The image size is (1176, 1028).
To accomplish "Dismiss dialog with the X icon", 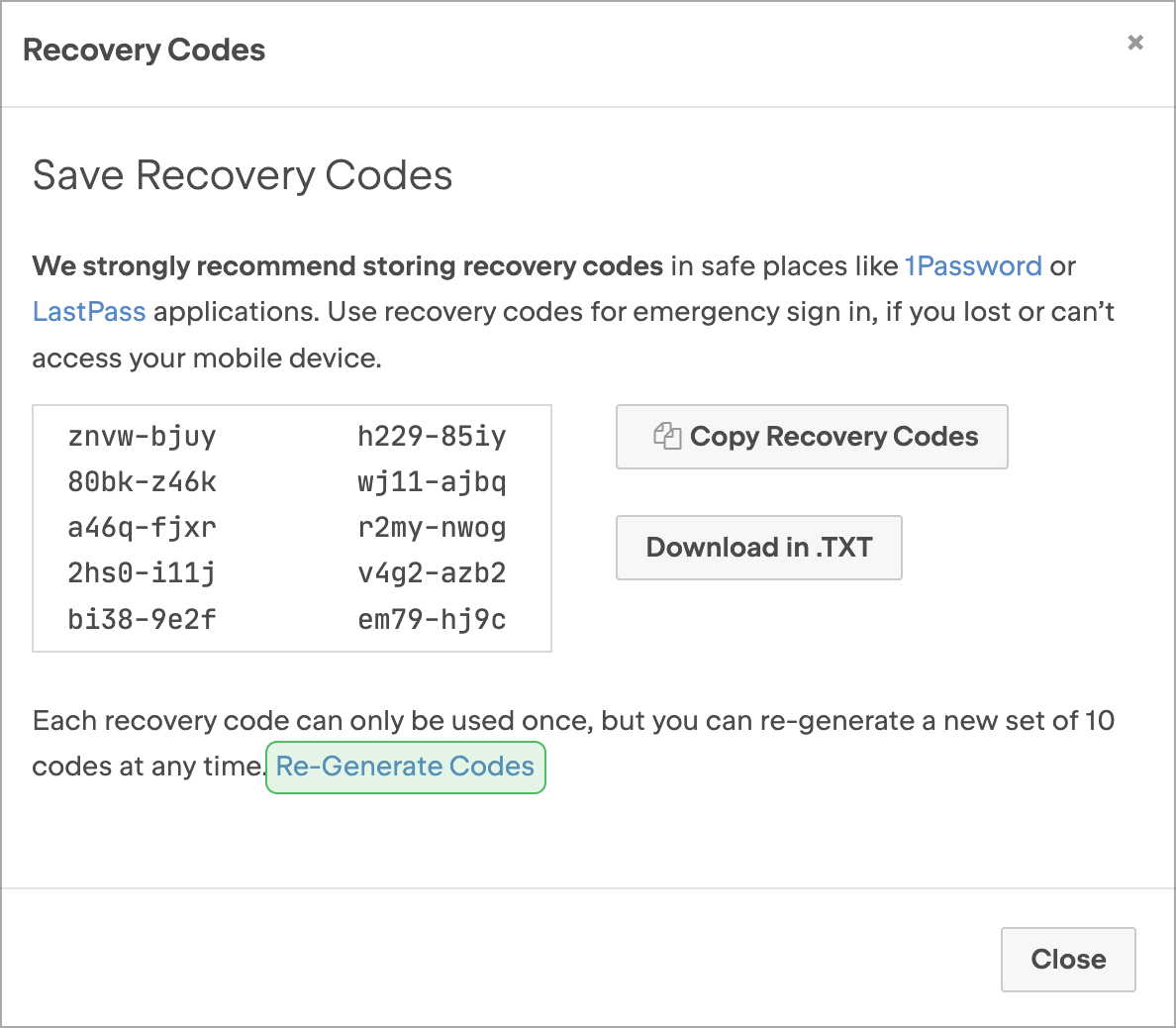I will point(1135,43).
